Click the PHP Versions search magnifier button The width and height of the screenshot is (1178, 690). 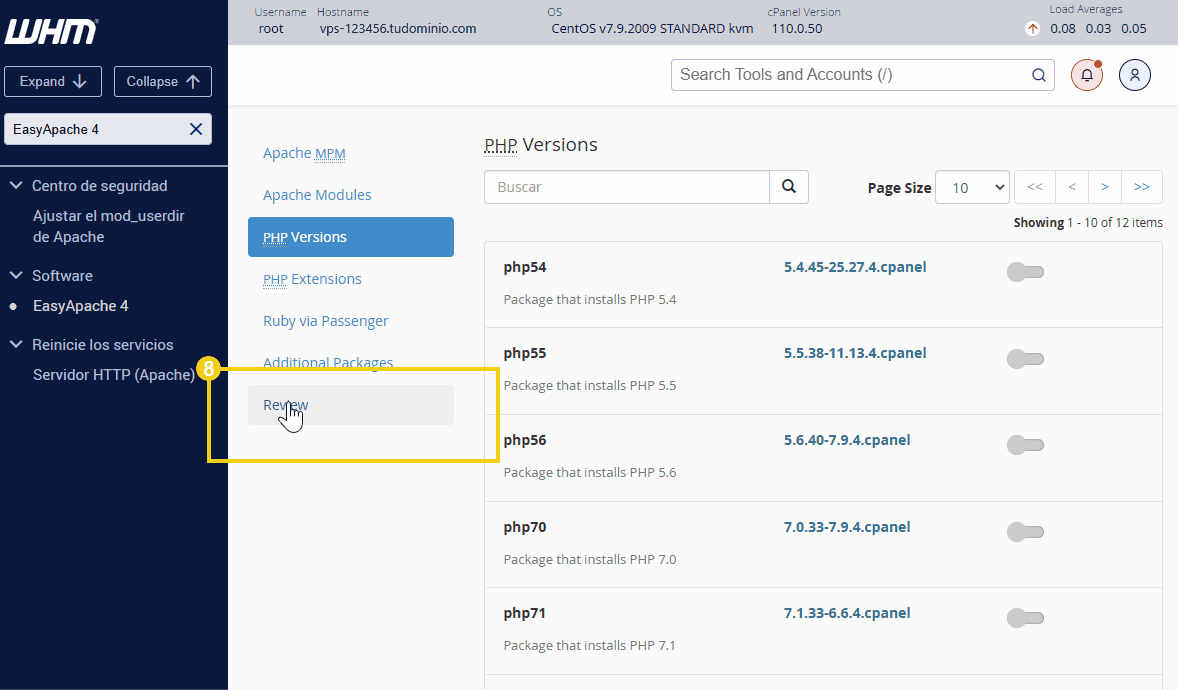tap(789, 186)
